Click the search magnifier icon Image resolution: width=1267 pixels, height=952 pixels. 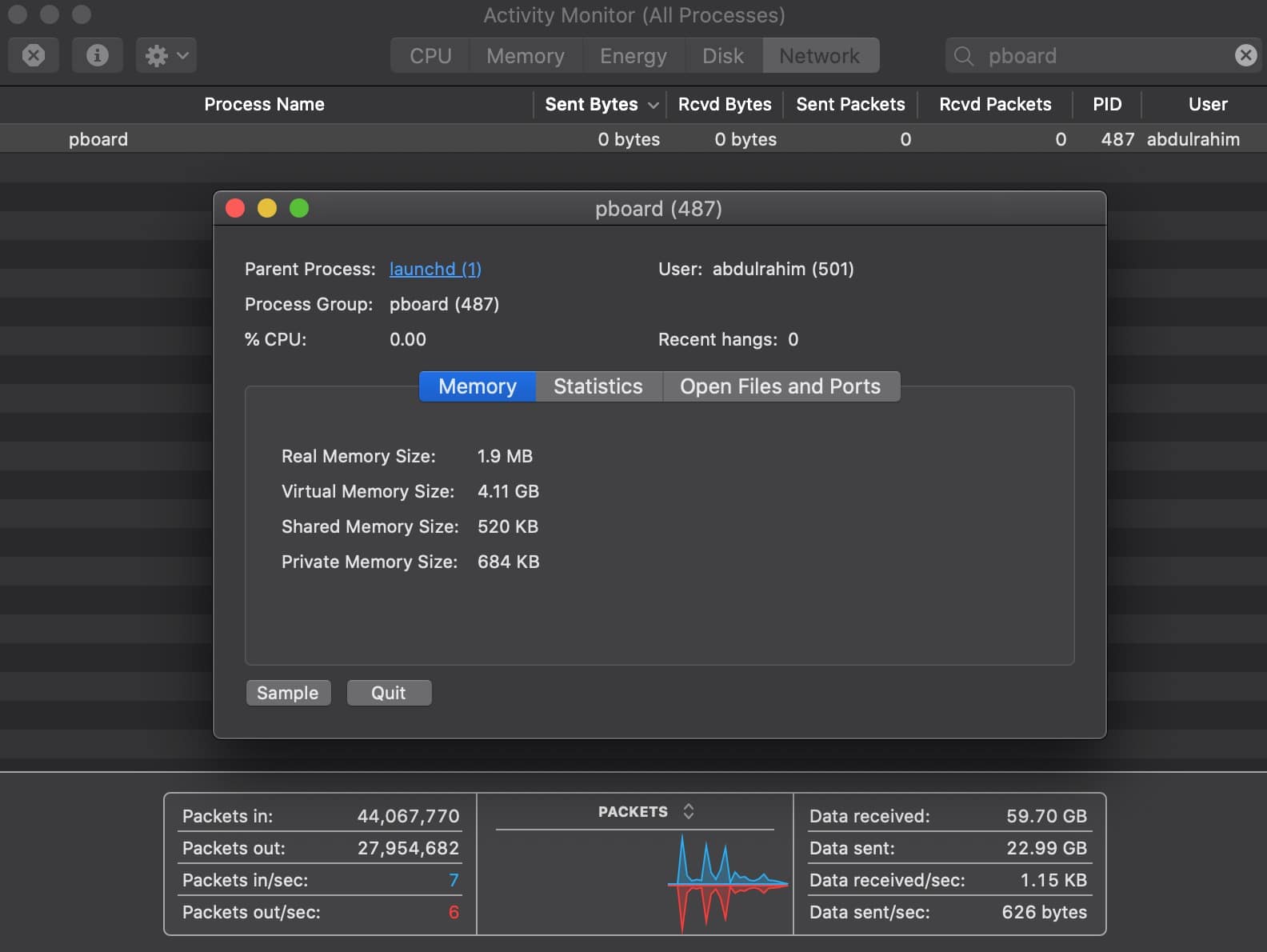click(964, 55)
